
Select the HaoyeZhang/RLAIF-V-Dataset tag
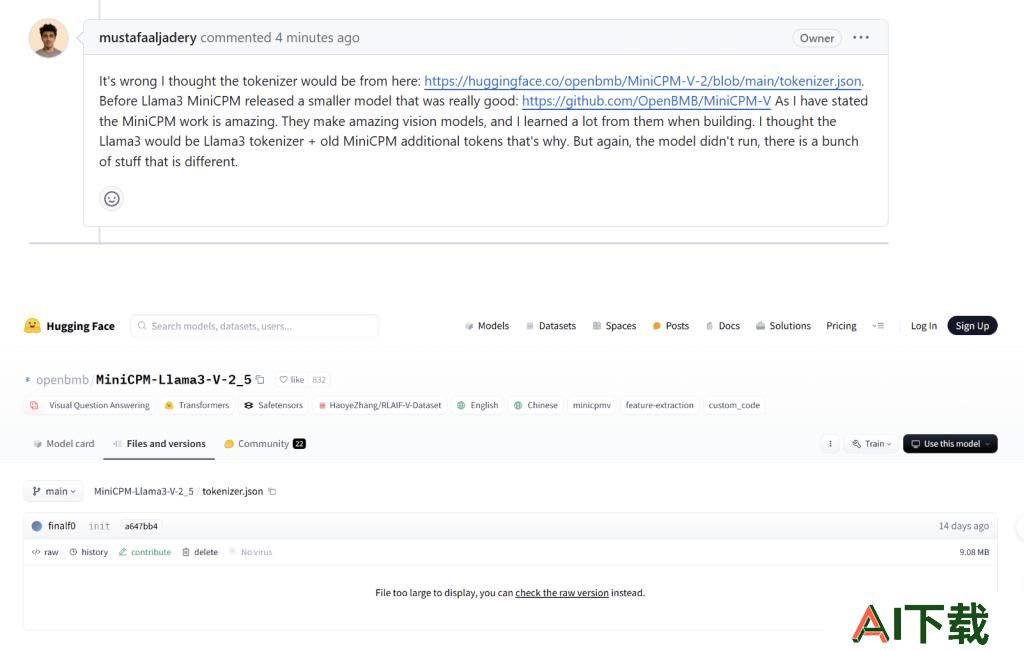coord(380,405)
